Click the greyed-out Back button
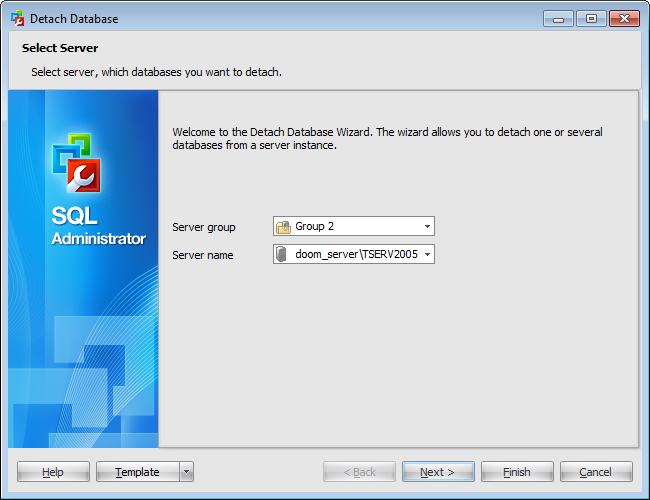The image size is (650, 500). click(x=359, y=472)
